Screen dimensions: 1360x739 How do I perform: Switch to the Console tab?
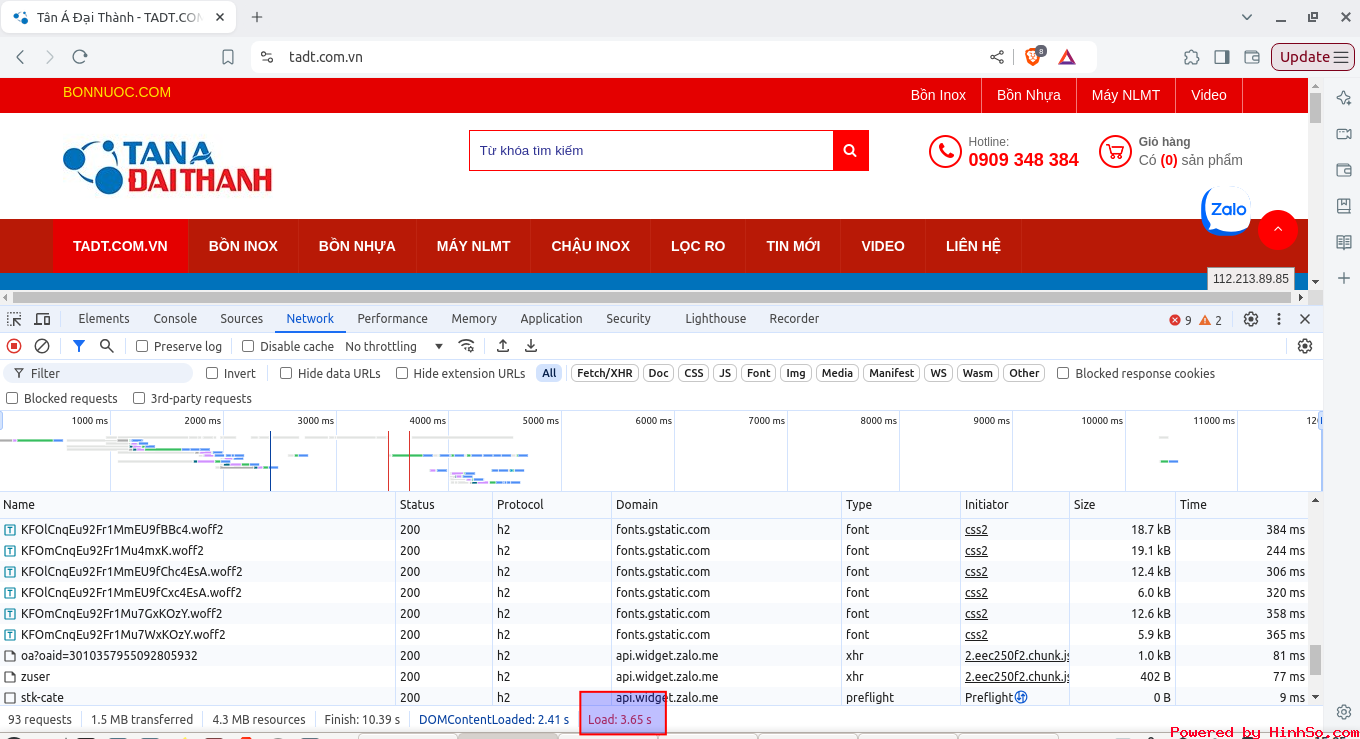coord(175,319)
